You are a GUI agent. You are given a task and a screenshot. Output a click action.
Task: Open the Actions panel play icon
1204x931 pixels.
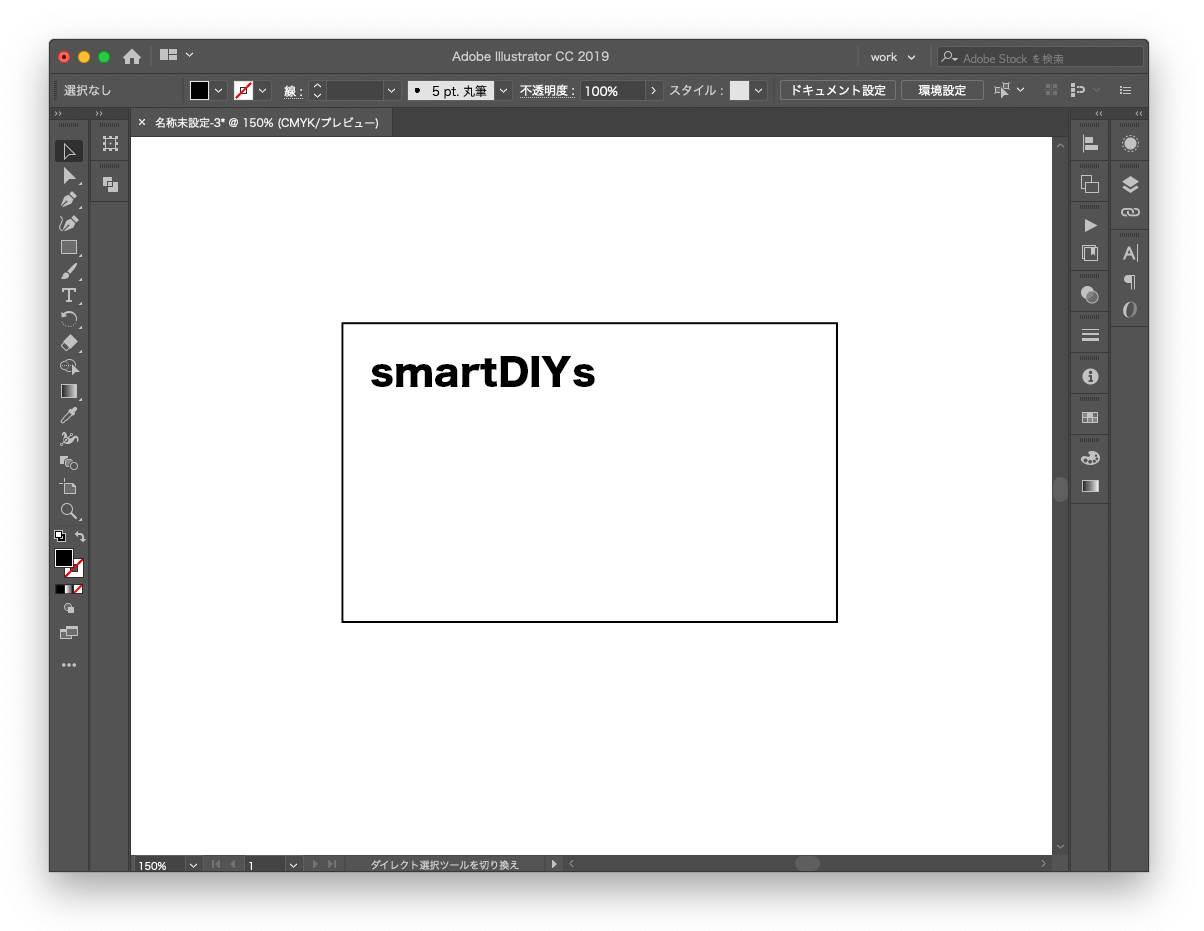click(1090, 226)
